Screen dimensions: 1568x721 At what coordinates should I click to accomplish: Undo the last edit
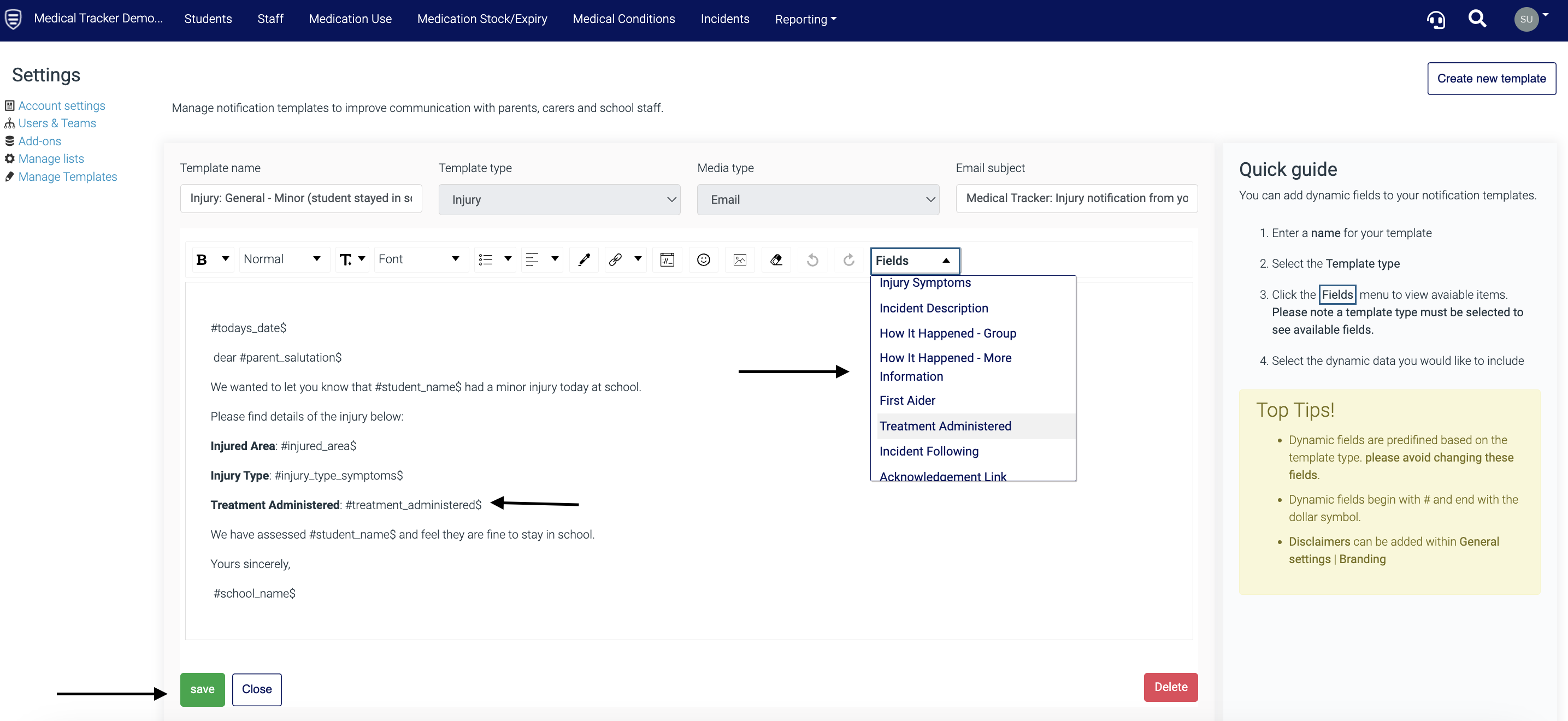click(x=812, y=259)
